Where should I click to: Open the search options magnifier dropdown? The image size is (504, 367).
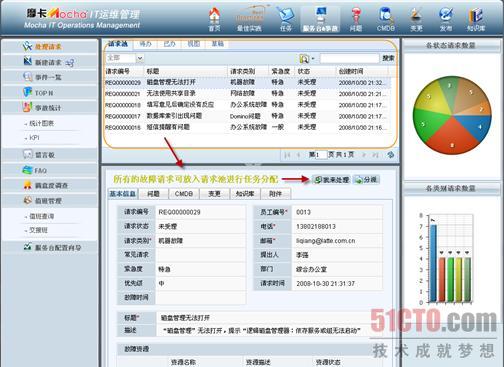point(306,59)
